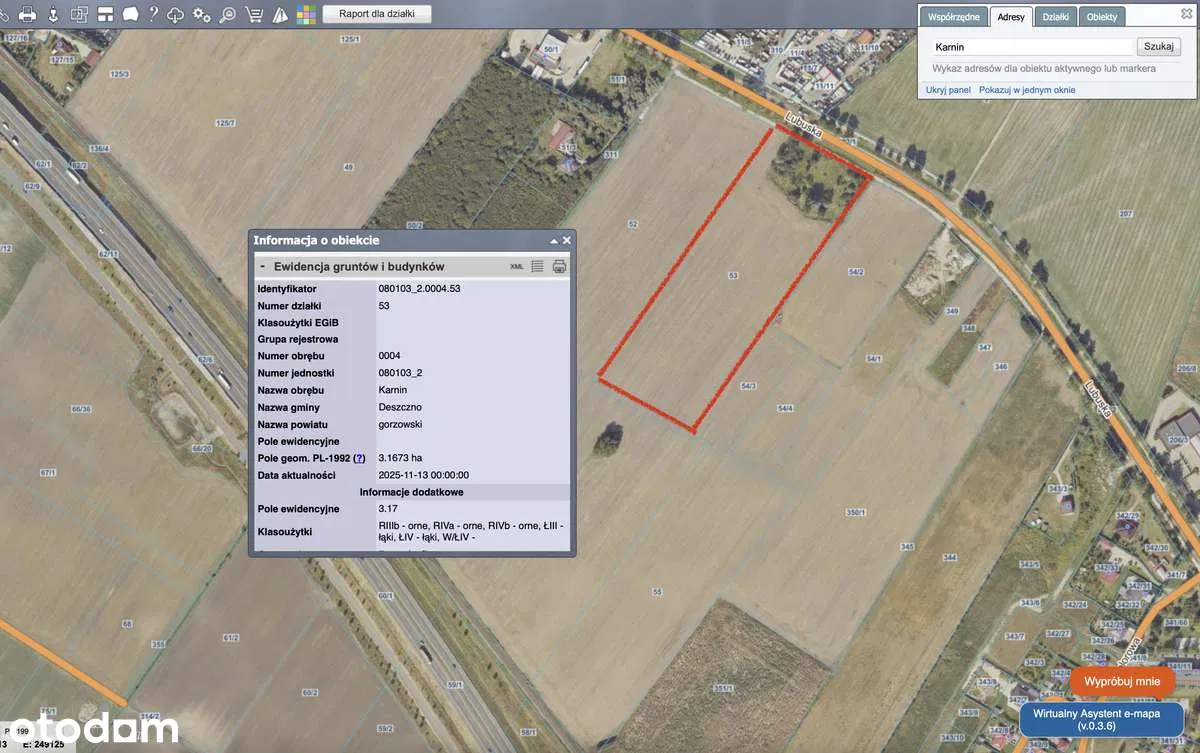Screen dimensions: 1200x753
Task: Open settings with the gears icon
Action: tap(202, 15)
